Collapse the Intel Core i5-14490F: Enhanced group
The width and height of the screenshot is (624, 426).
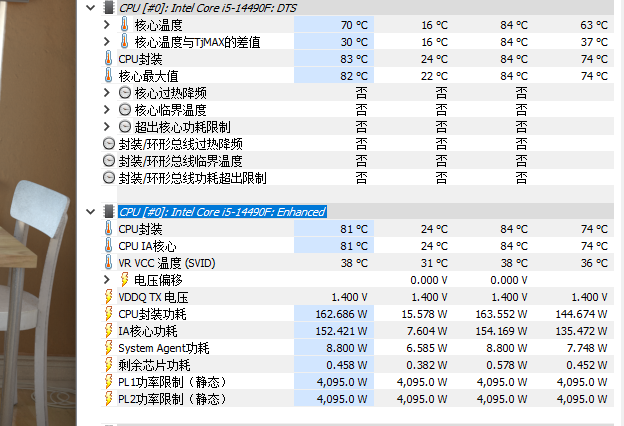93,211
